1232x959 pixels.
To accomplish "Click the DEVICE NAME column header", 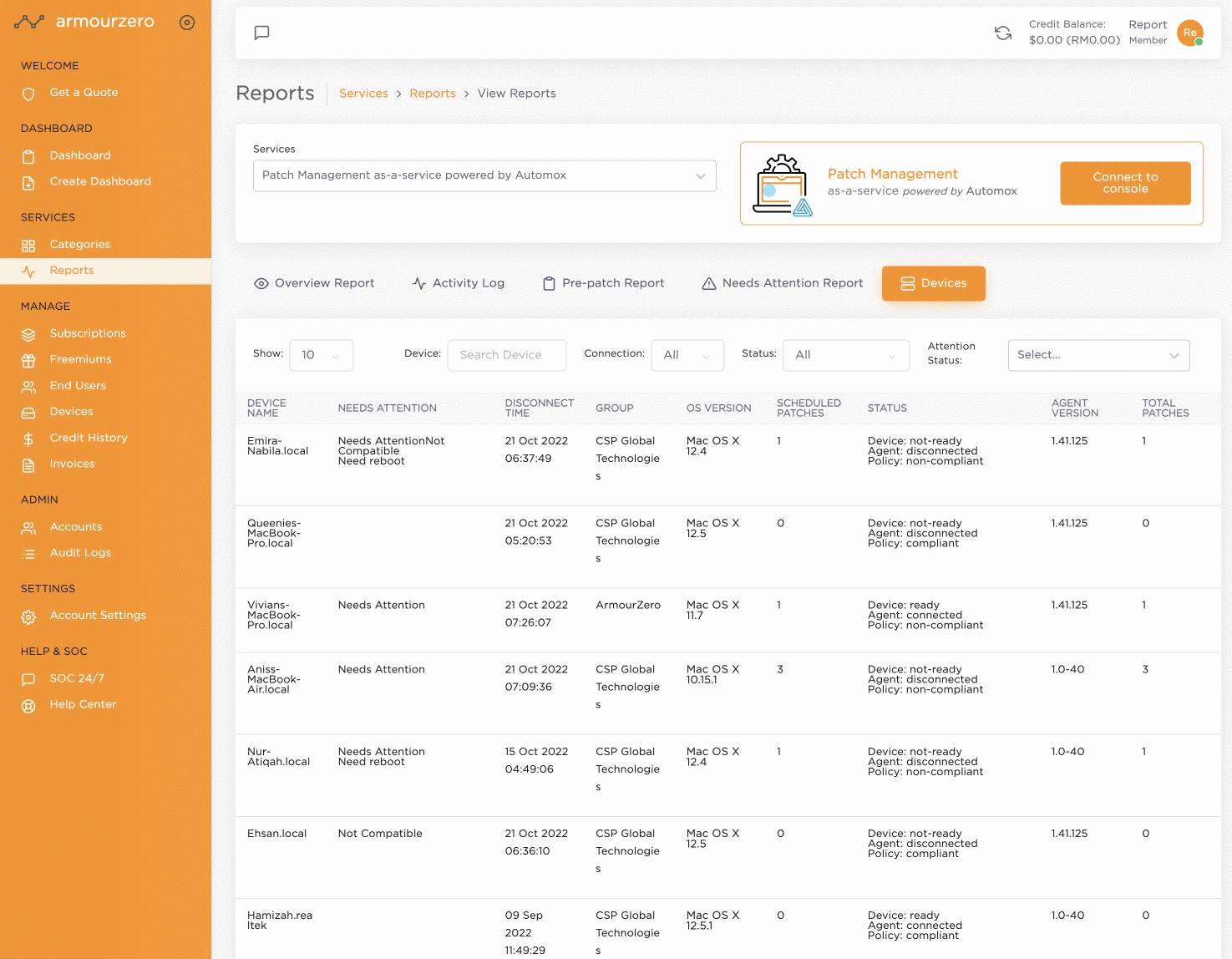I will pyautogui.click(x=266, y=408).
